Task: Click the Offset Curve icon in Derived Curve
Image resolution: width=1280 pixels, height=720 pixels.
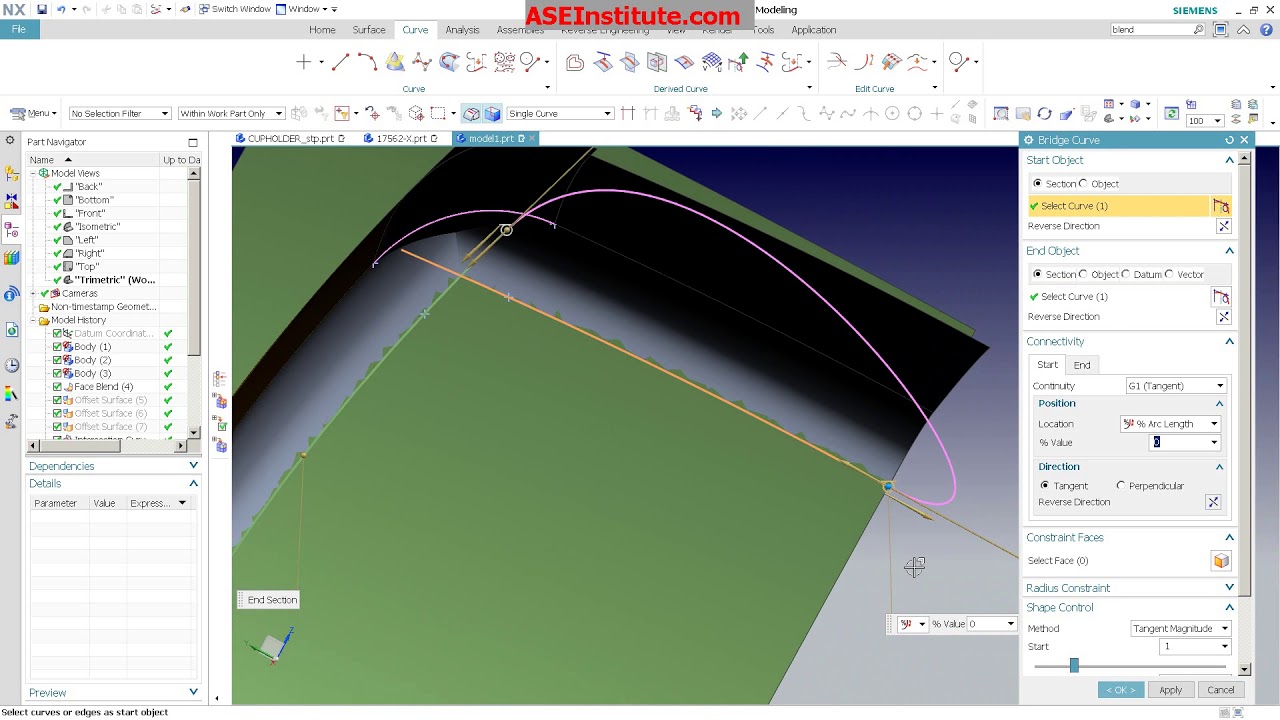Action: tap(575, 63)
